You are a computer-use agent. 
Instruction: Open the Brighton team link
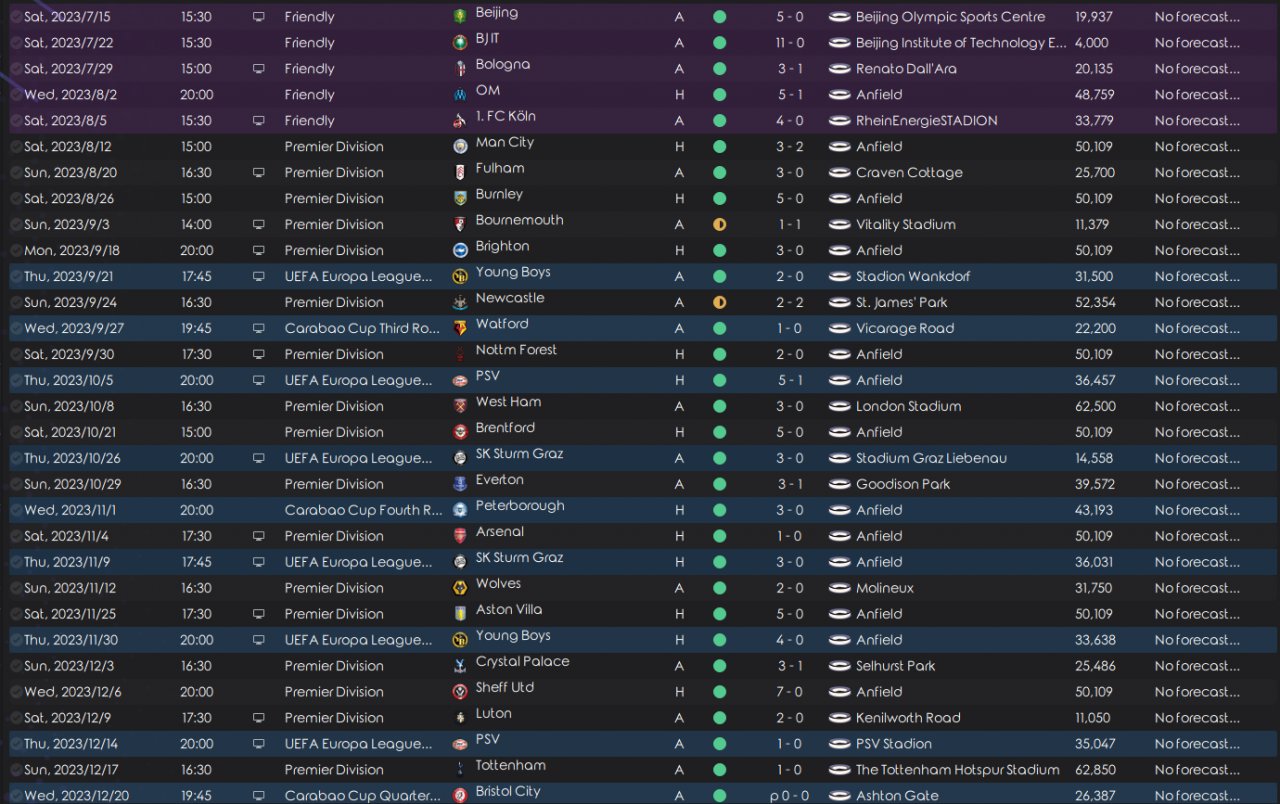pos(502,247)
